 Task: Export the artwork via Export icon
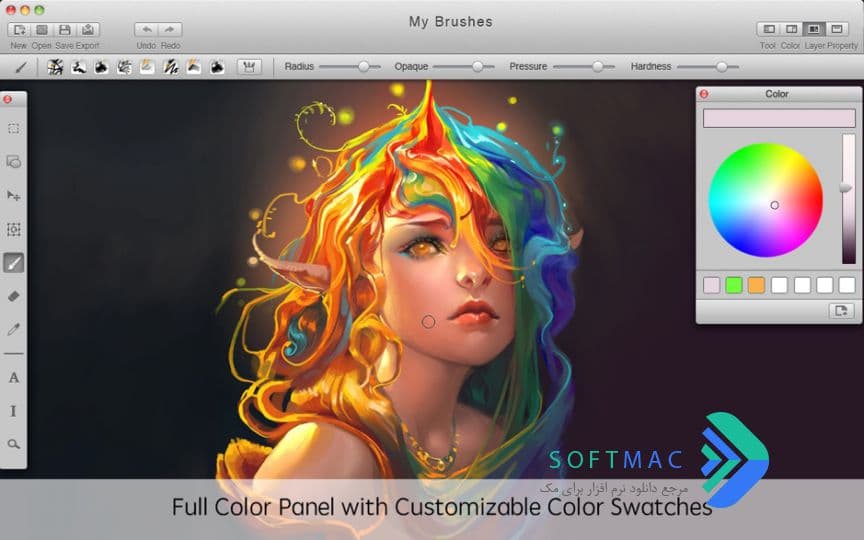88,30
